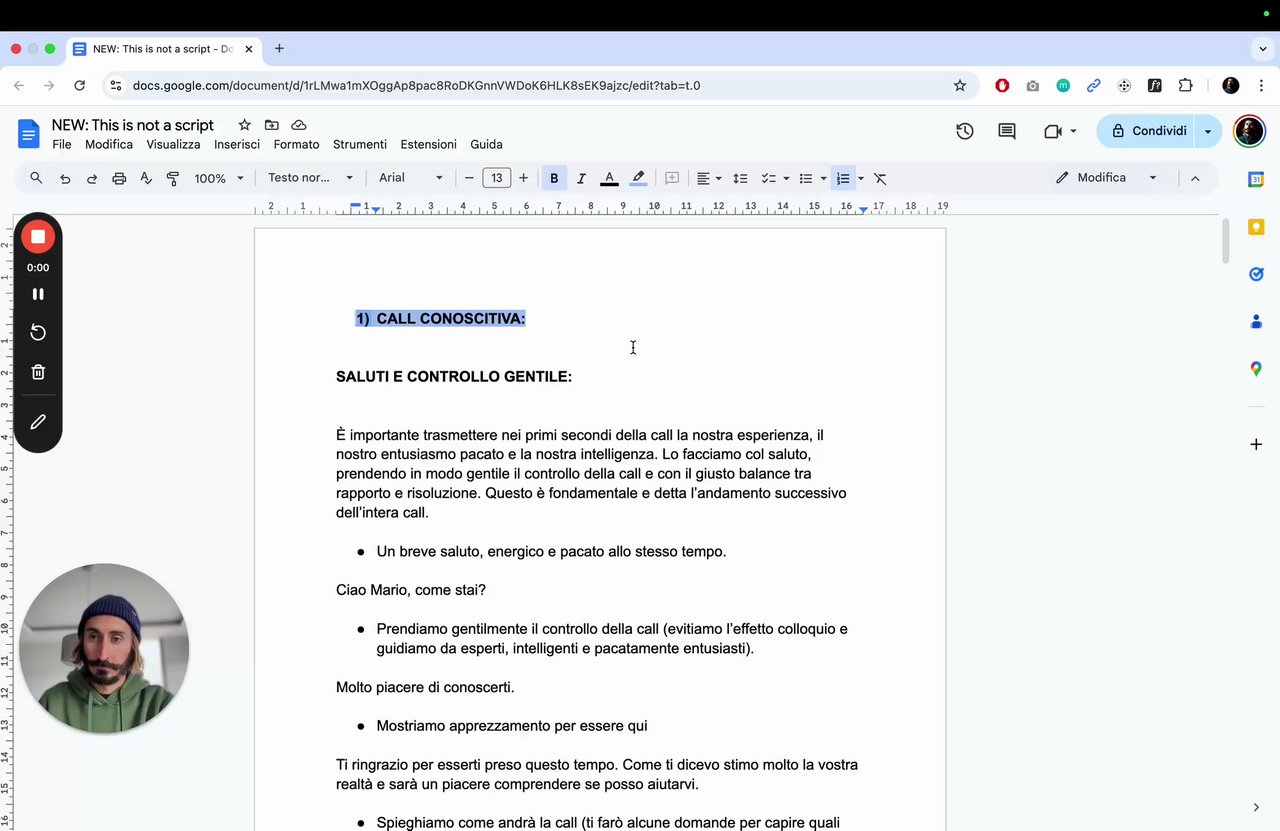Open the comments panel icon

pyautogui.click(x=1007, y=131)
